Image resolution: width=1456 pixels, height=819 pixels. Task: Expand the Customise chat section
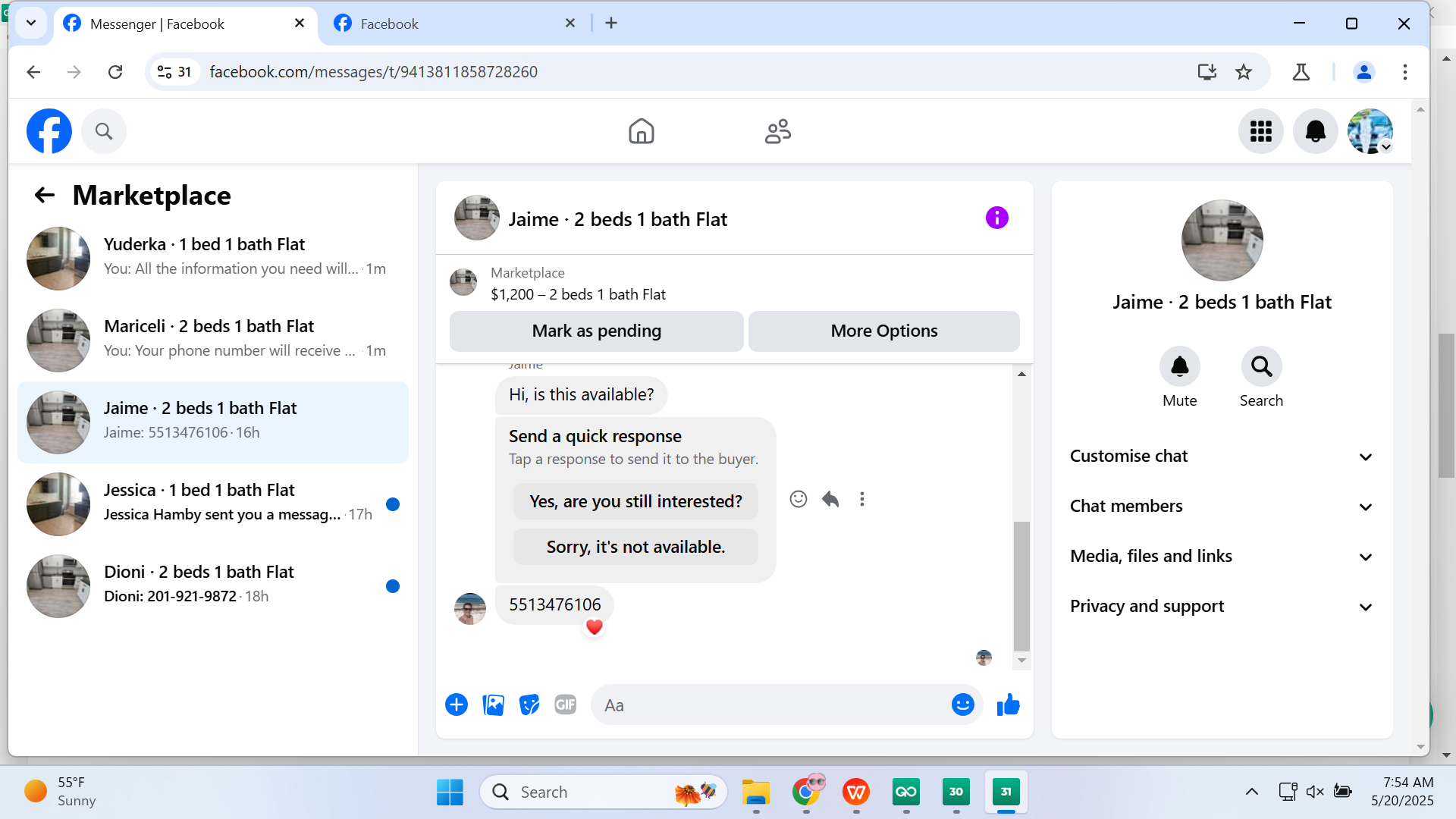tap(1221, 457)
